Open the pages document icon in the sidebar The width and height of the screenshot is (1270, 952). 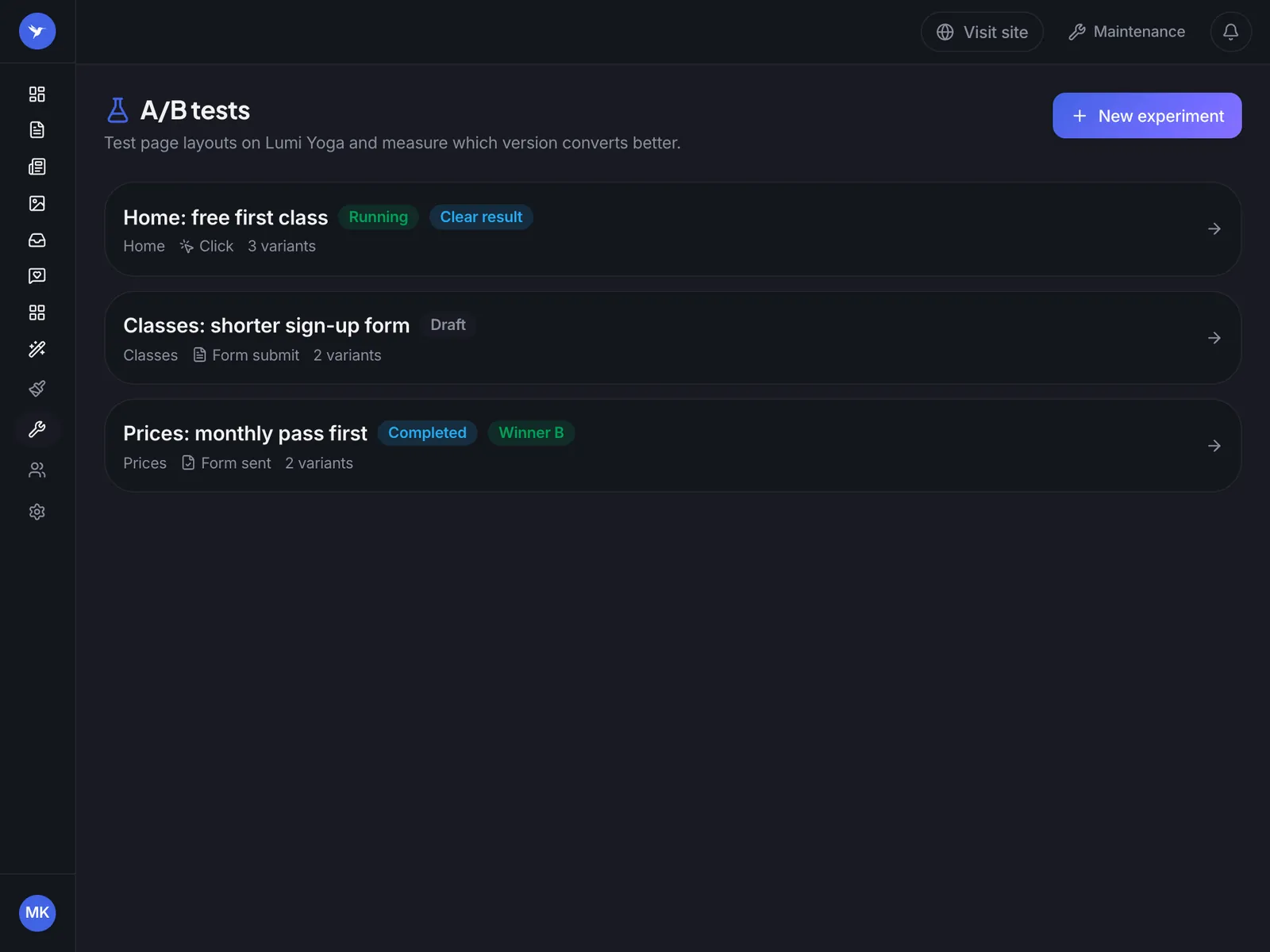point(37,130)
